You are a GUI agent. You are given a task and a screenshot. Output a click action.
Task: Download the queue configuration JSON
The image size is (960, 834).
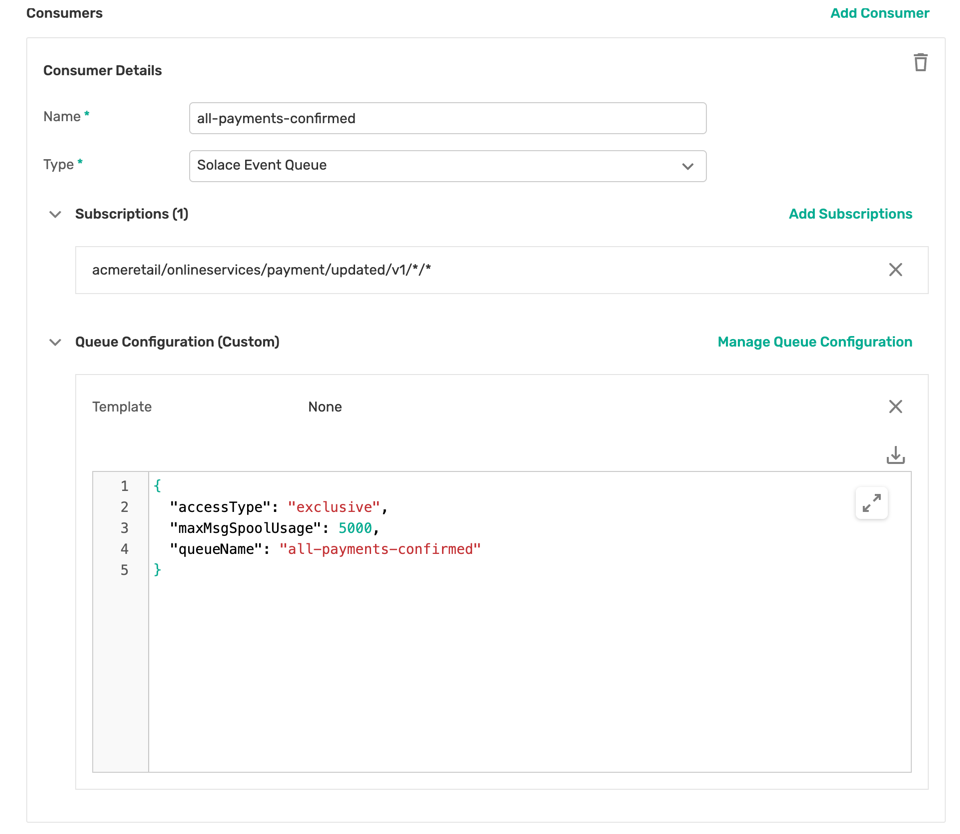tap(895, 454)
